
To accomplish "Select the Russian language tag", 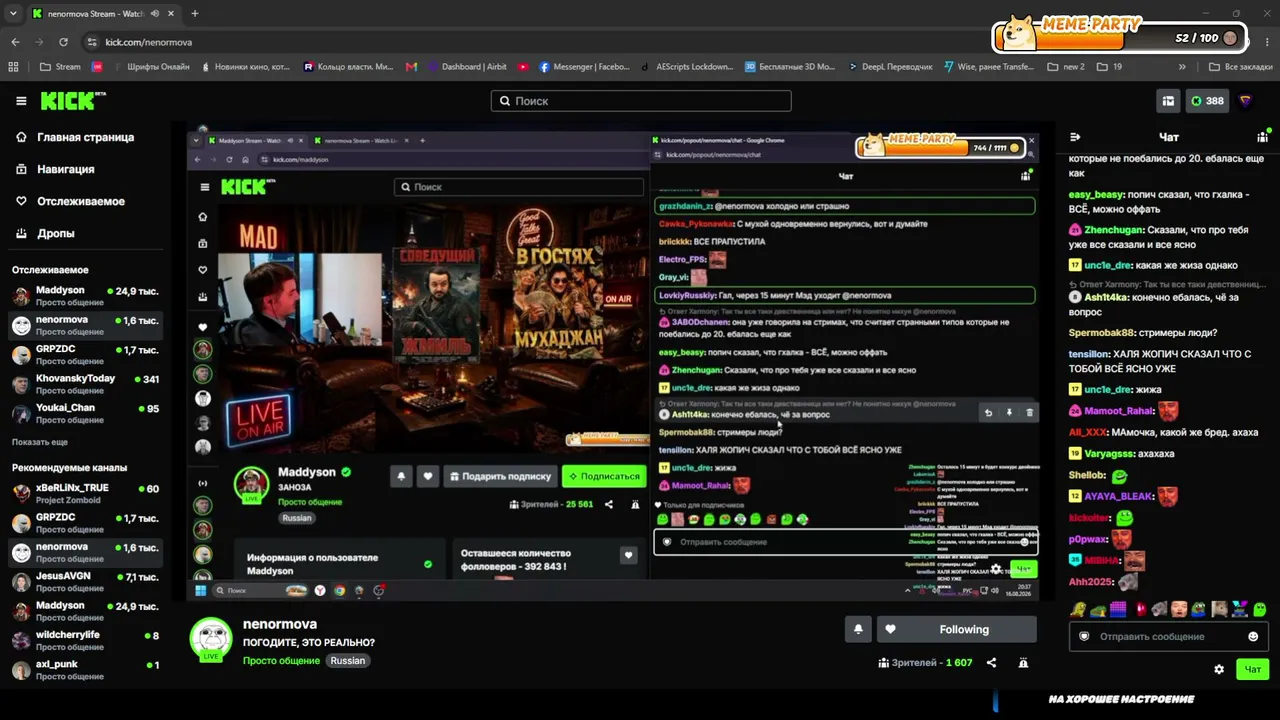I will [x=348, y=661].
